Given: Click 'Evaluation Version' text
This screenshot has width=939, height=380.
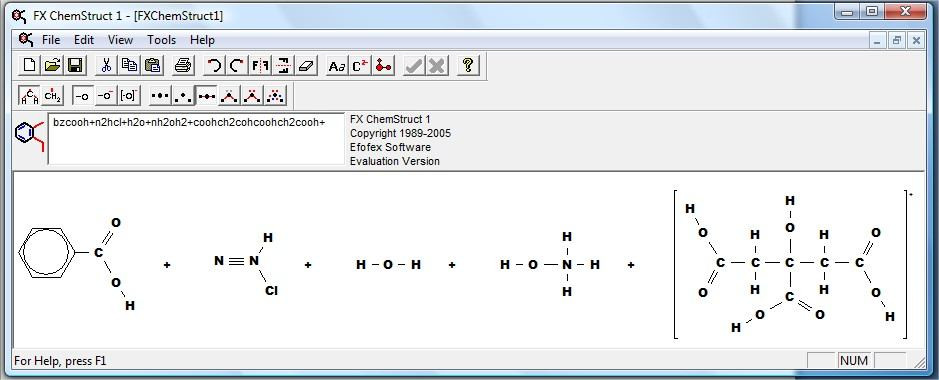Looking at the screenshot, I should pos(395,161).
